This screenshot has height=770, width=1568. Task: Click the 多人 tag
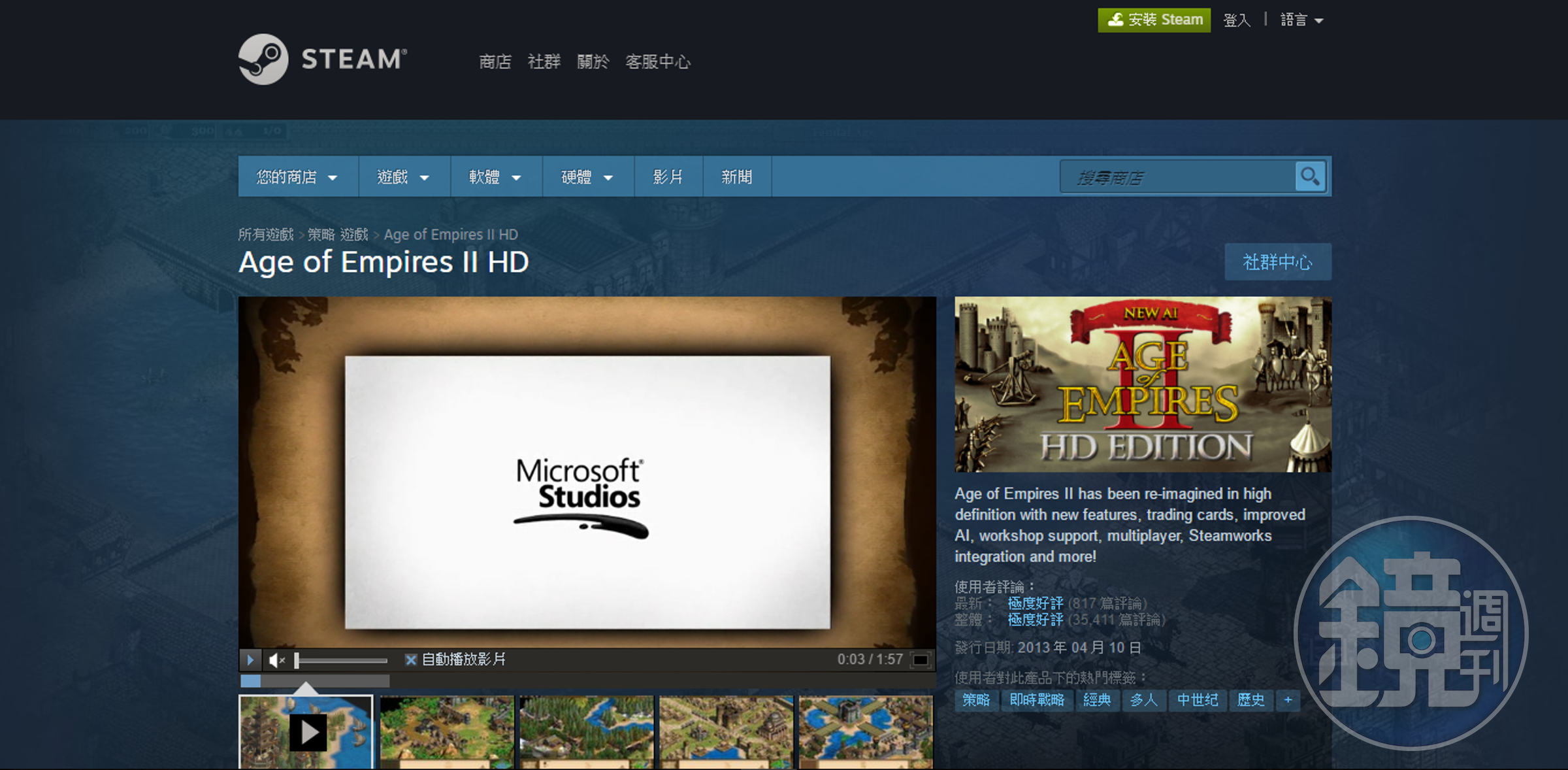[x=1144, y=700]
